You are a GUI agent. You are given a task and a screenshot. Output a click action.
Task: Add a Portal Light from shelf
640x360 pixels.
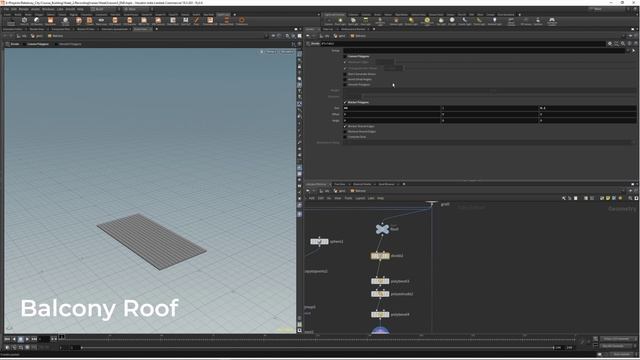coord(479,21)
